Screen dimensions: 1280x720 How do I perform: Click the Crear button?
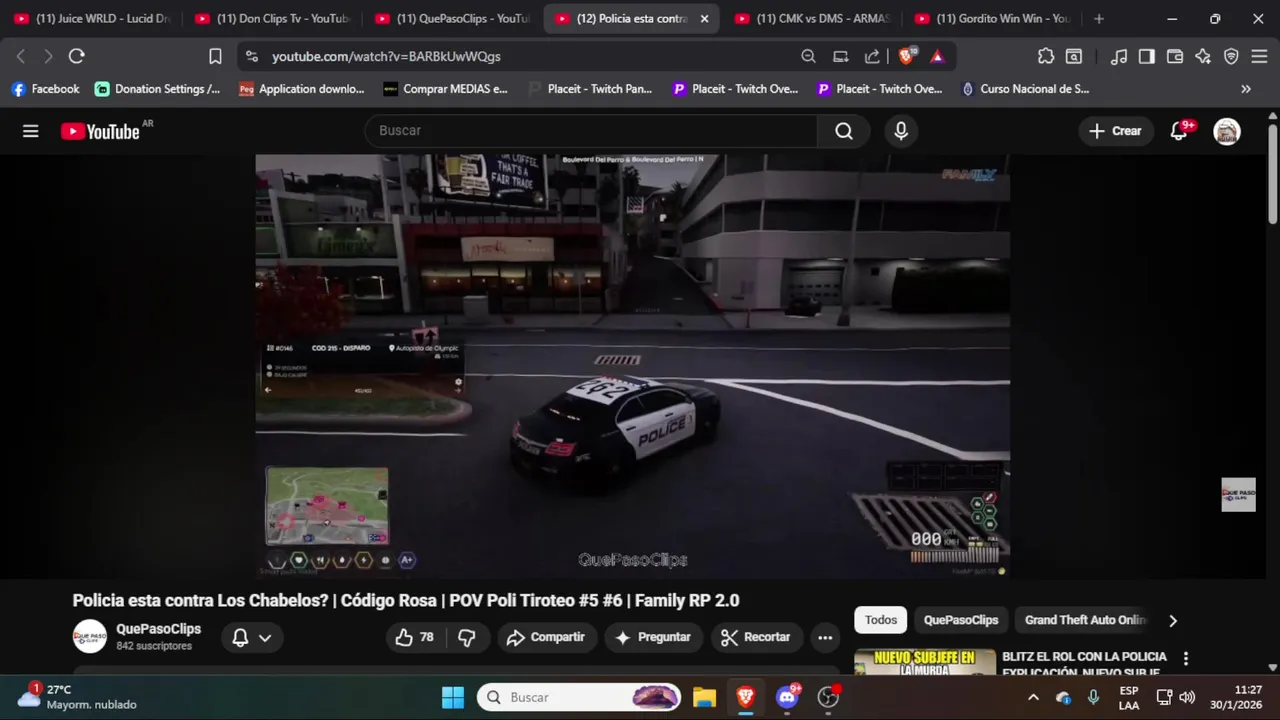[1115, 131]
